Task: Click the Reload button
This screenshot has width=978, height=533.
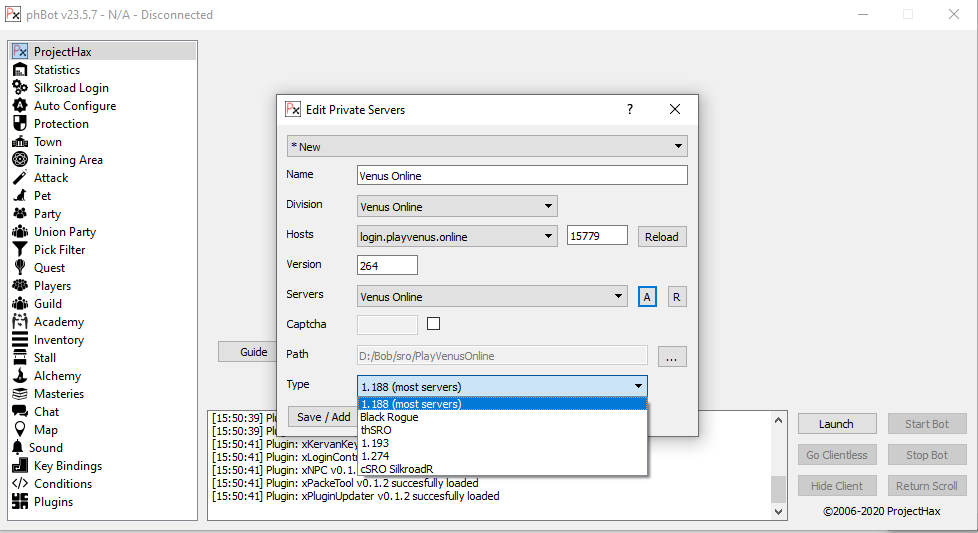Action: (x=661, y=237)
